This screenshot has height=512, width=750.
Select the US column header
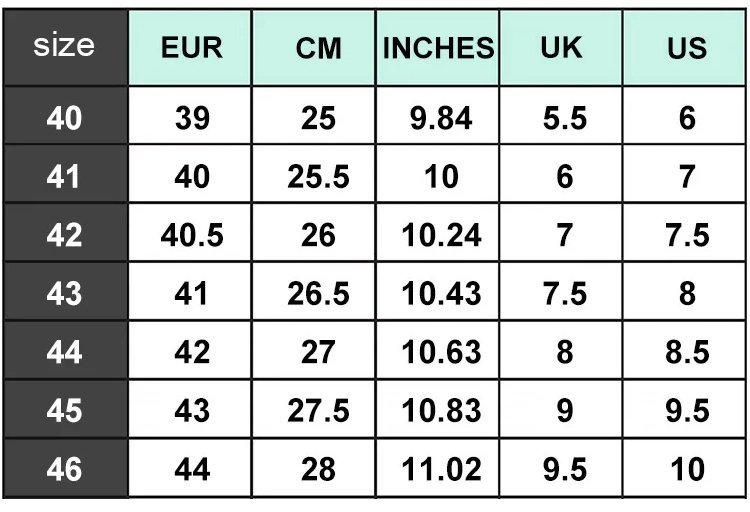point(687,48)
